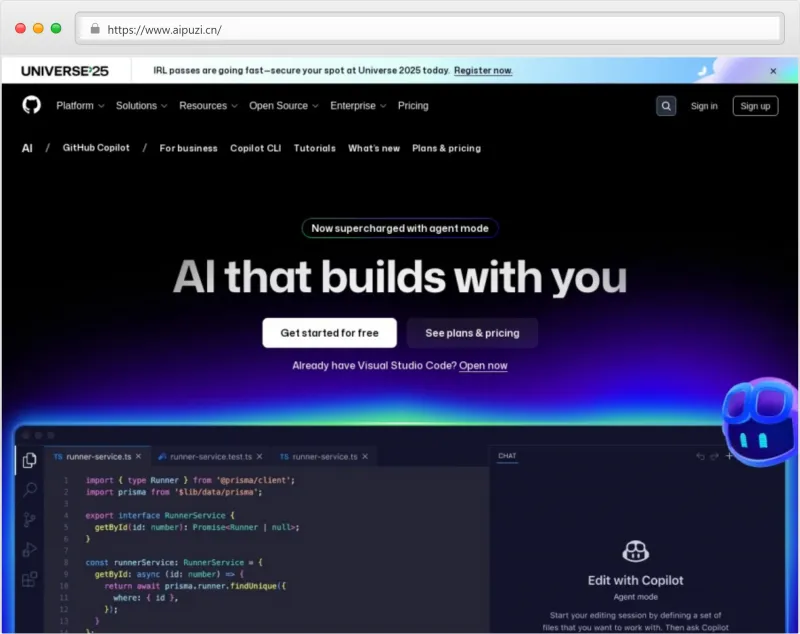
Task: Expand the Platform dropdown menu
Action: (80, 106)
